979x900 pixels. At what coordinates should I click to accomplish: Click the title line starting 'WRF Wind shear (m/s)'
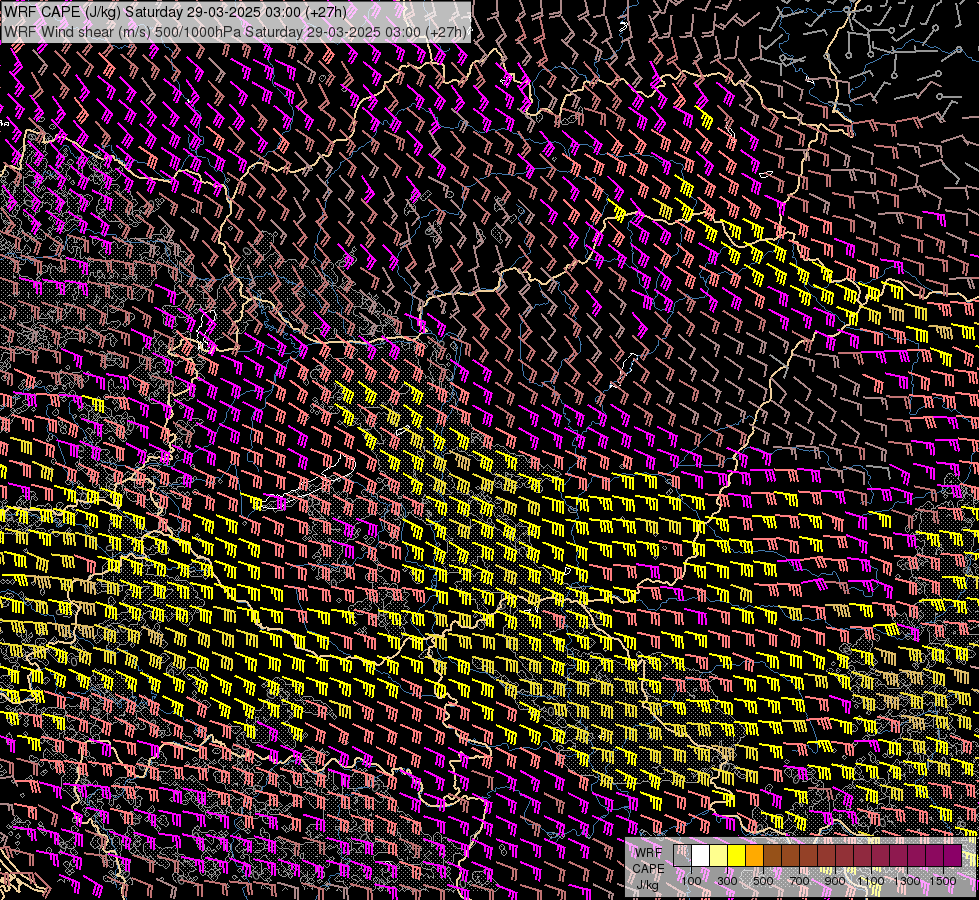pos(235,32)
